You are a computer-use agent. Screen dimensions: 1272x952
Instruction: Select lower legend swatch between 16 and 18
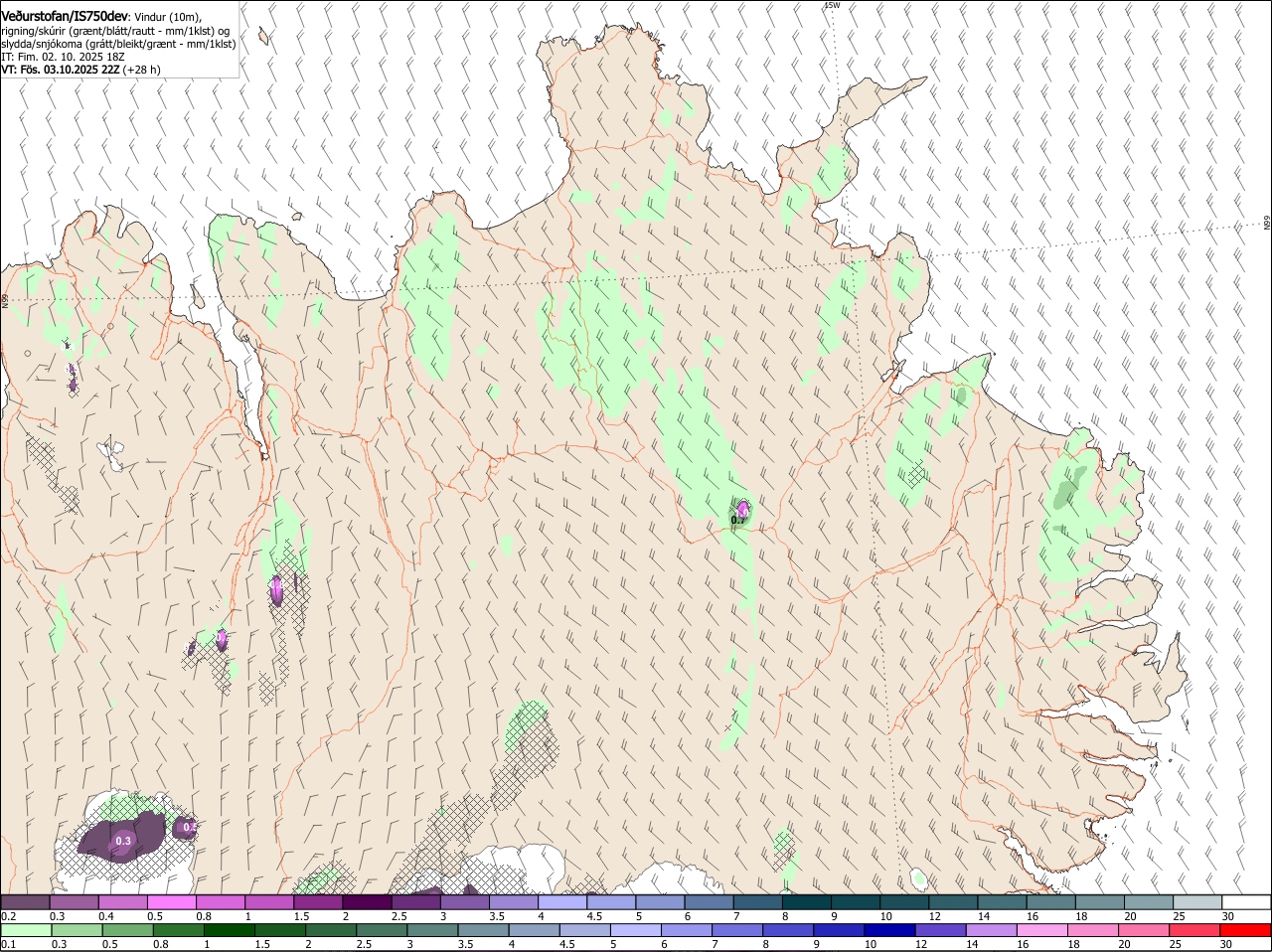coord(1043,931)
